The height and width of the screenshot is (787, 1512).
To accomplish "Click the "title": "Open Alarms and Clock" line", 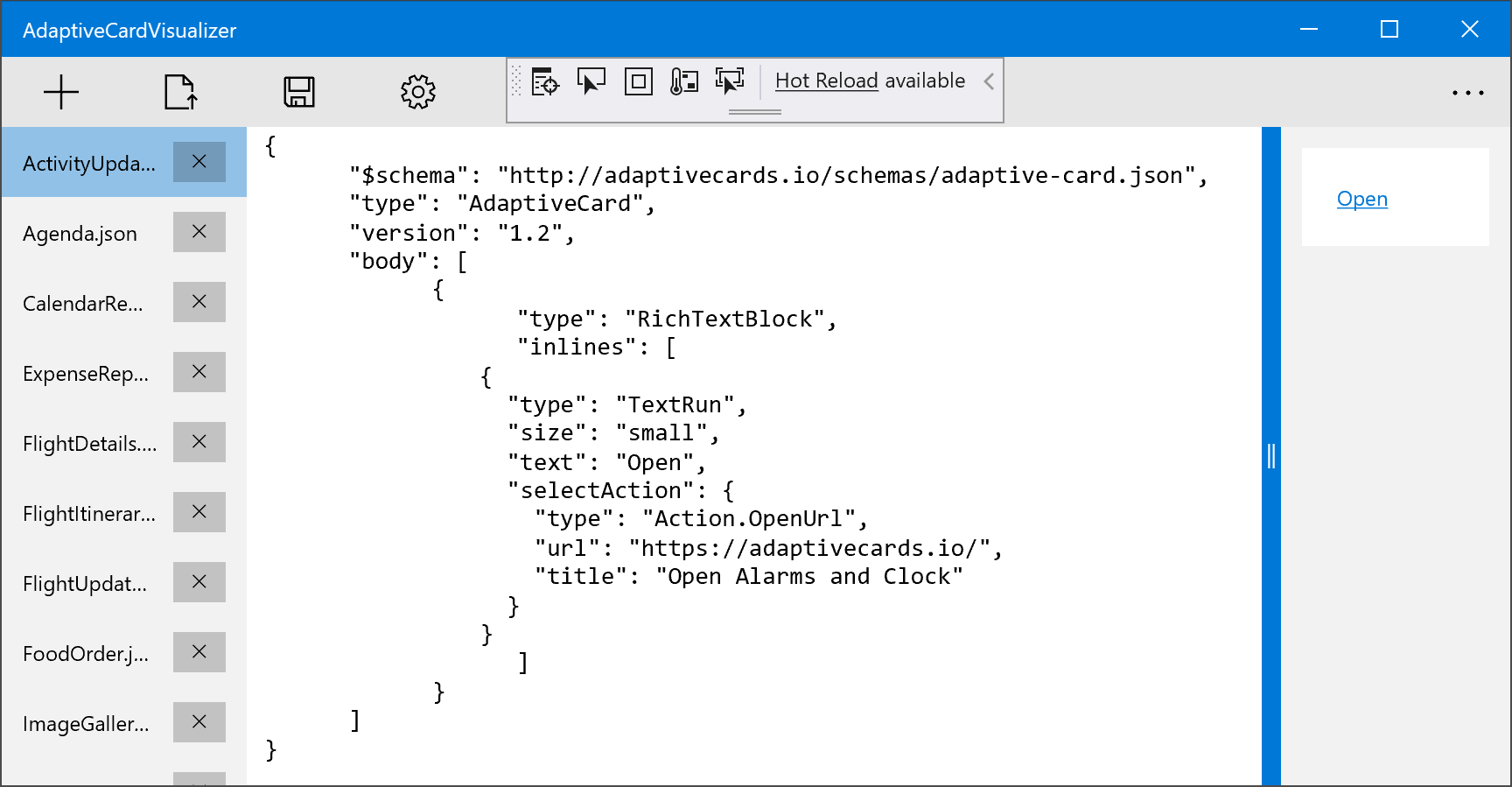I will click(749, 577).
